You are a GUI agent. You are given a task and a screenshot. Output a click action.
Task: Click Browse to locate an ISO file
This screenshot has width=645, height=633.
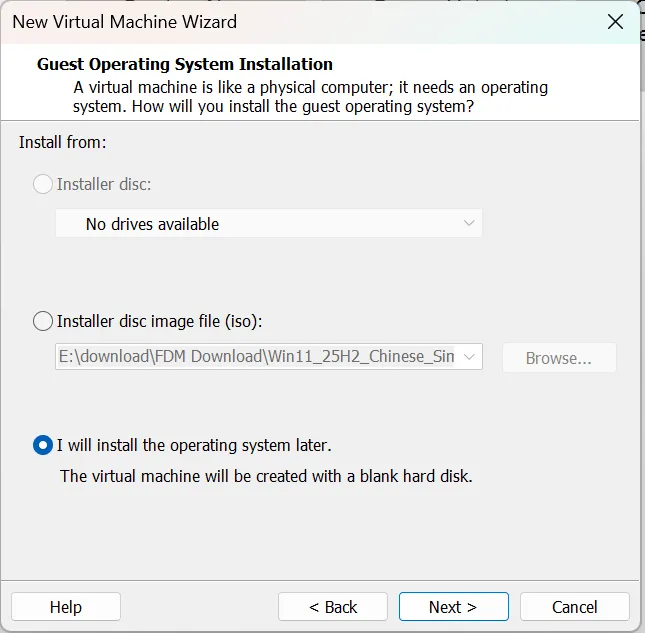[559, 358]
